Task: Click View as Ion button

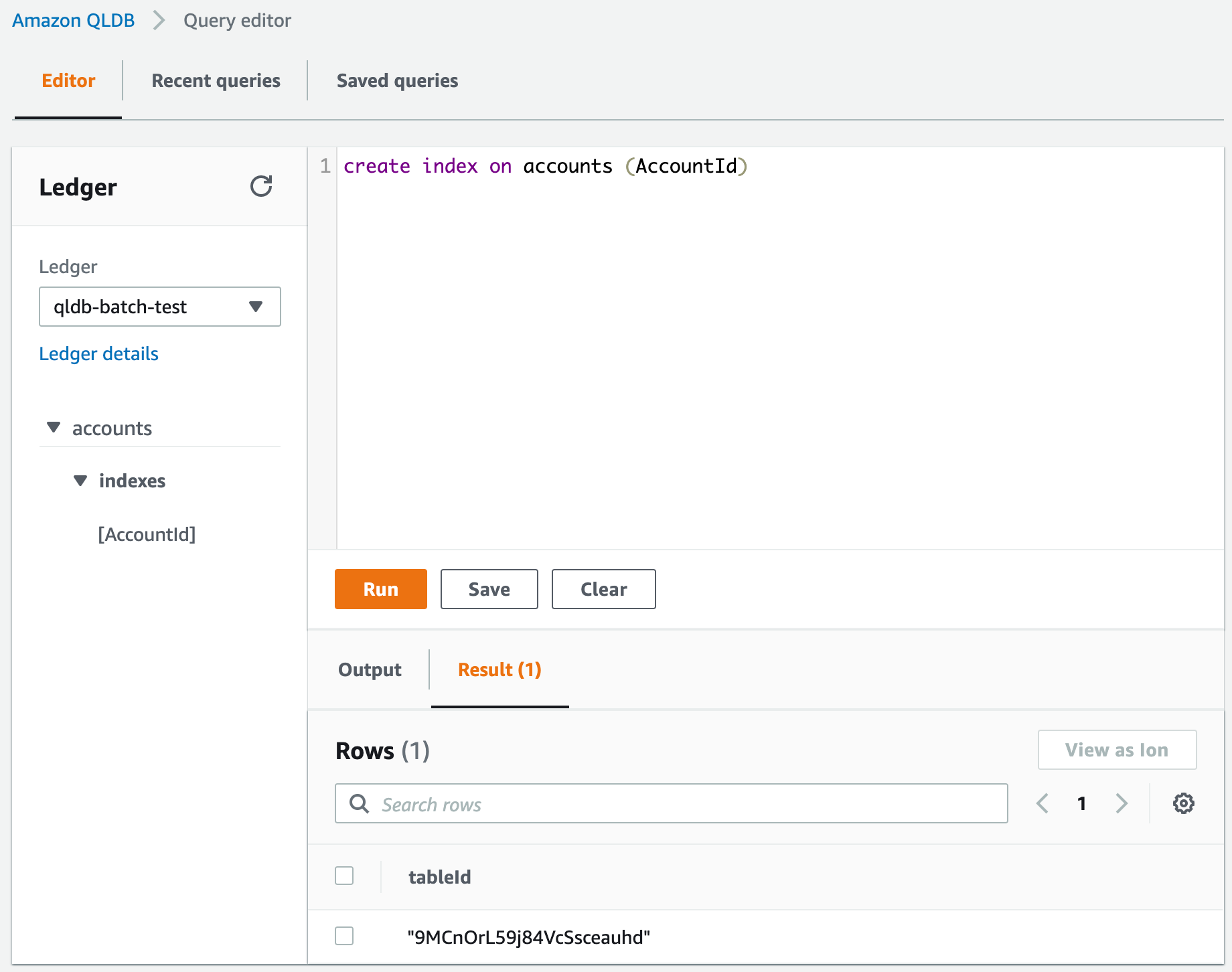Action: tap(1117, 750)
